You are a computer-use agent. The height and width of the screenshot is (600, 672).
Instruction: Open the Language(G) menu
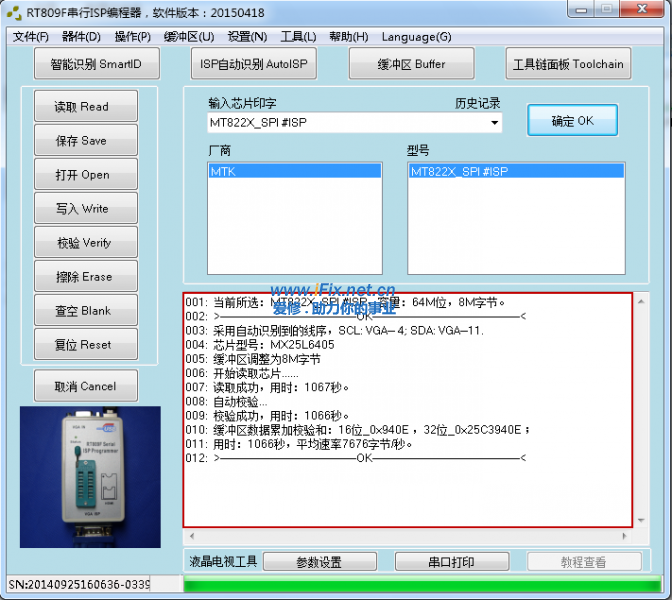tap(416, 37)
